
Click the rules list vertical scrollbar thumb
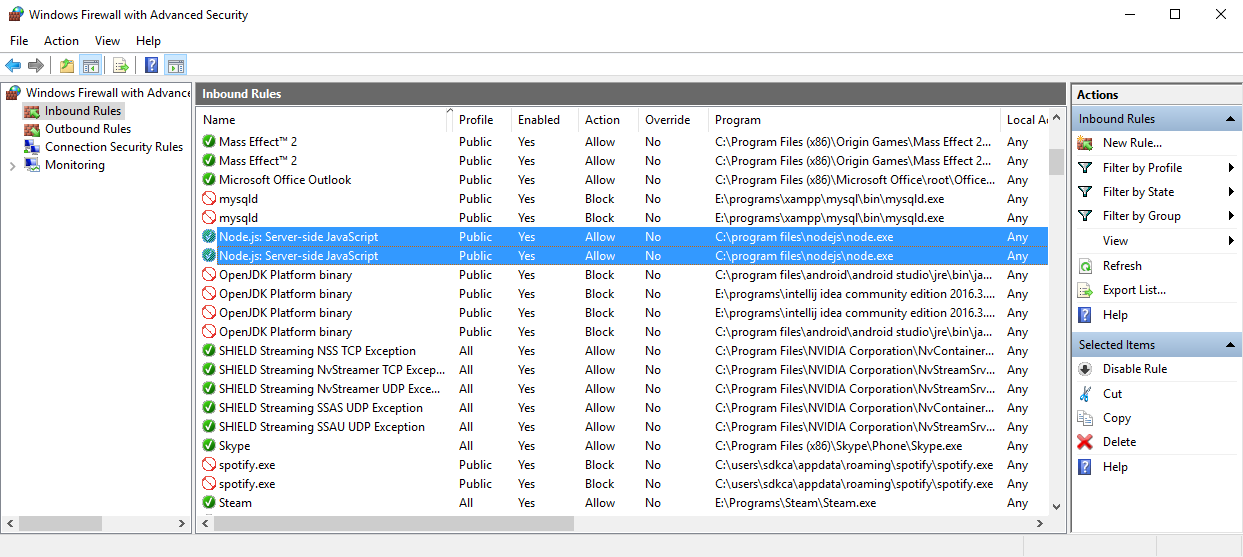pyautogui.click(x=1057, y=161)
